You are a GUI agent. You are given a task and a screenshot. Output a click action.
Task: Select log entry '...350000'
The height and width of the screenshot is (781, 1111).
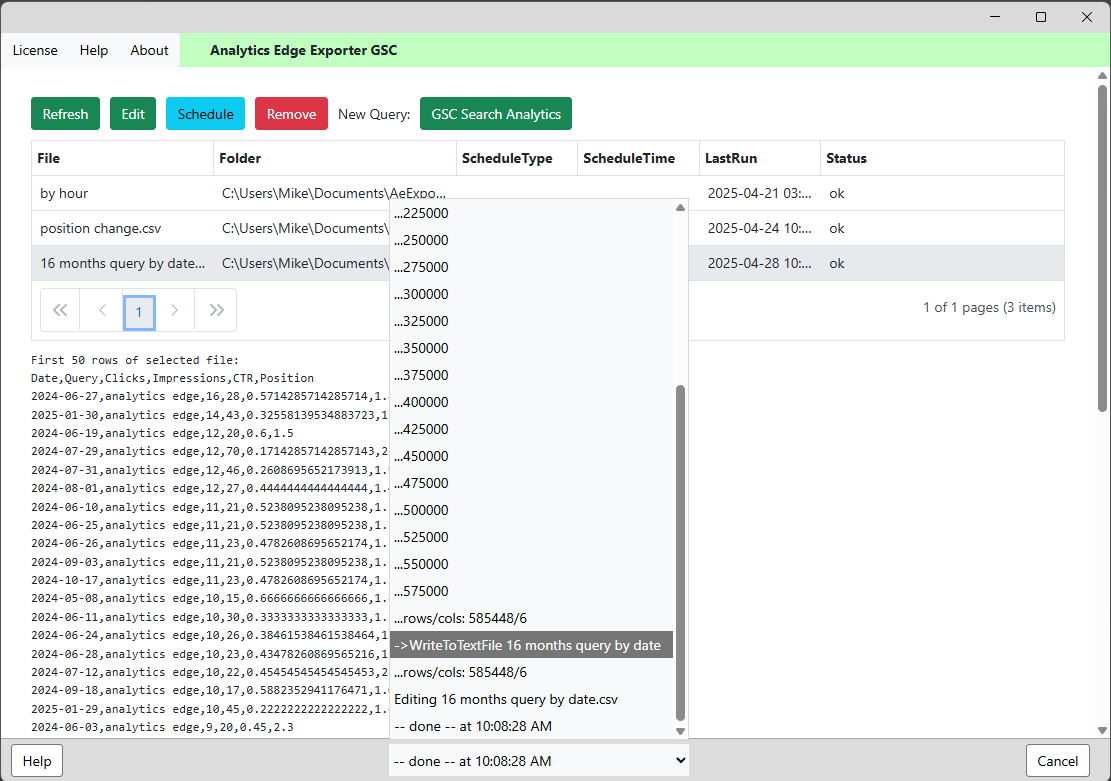point(531,348)
